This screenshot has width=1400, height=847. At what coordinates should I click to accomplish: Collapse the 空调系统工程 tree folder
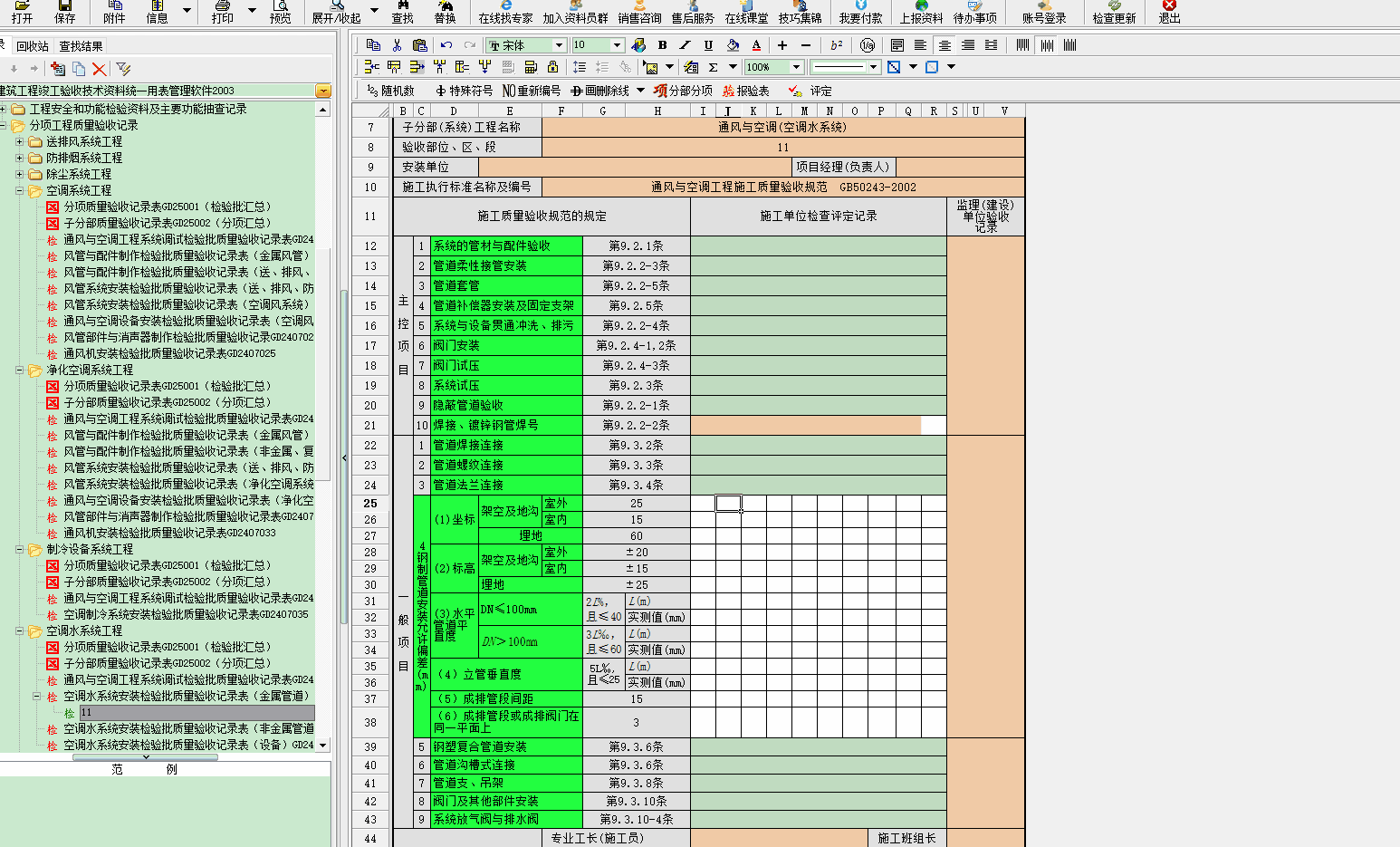[20, 190]
